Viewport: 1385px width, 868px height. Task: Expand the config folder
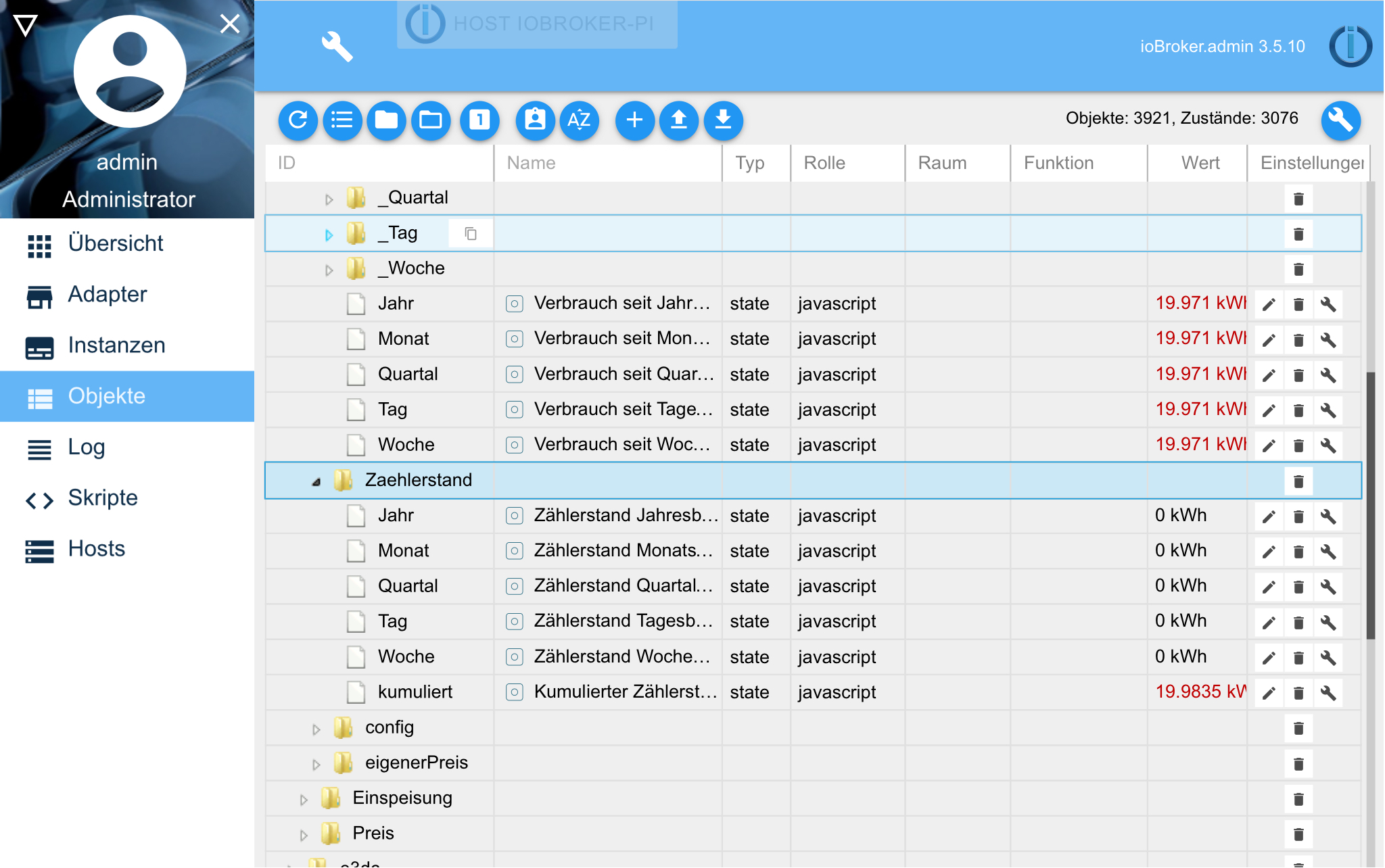(x=316, y=729)
